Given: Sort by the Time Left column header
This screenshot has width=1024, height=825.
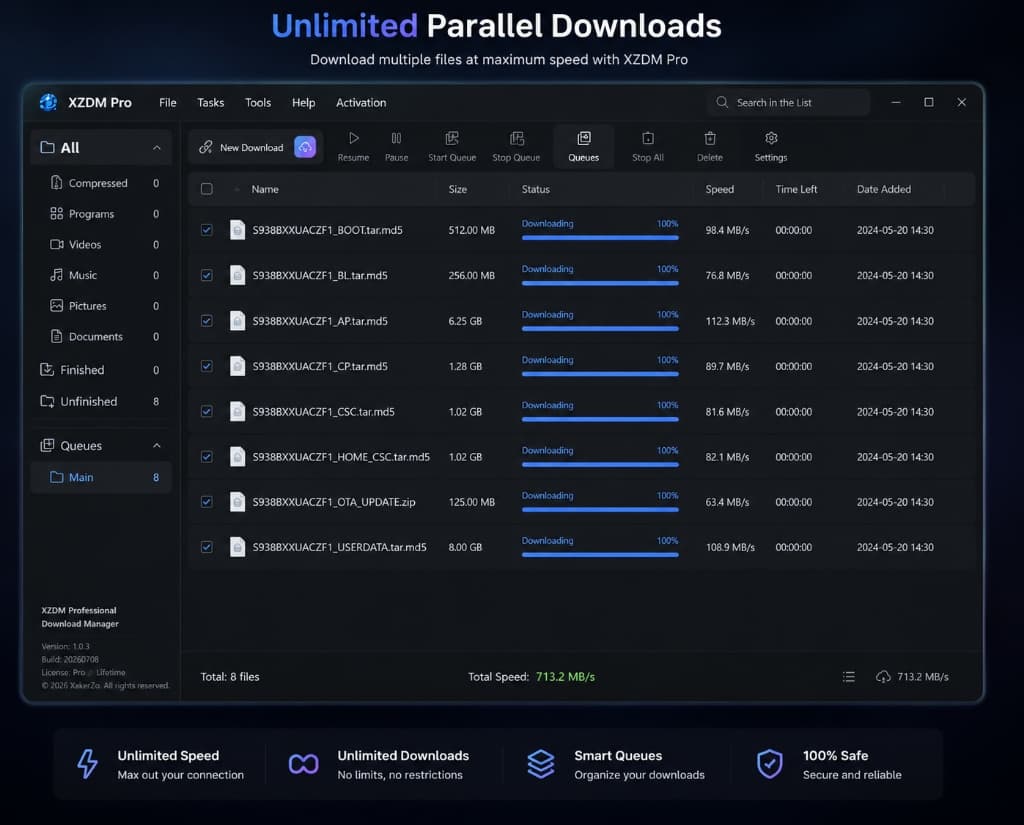Looking at the screenshot, I should [x=796, y=189].
